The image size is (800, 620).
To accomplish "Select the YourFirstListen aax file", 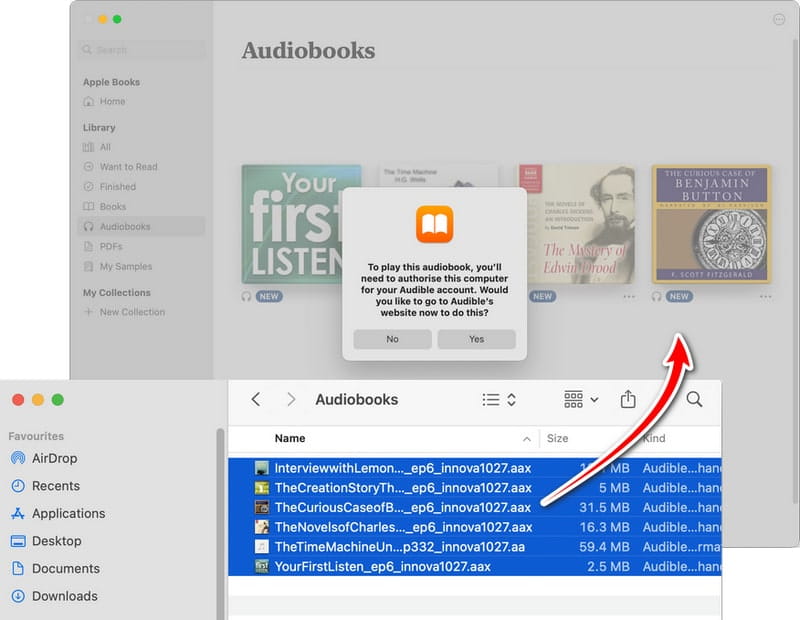I will [x=382, y=567].
